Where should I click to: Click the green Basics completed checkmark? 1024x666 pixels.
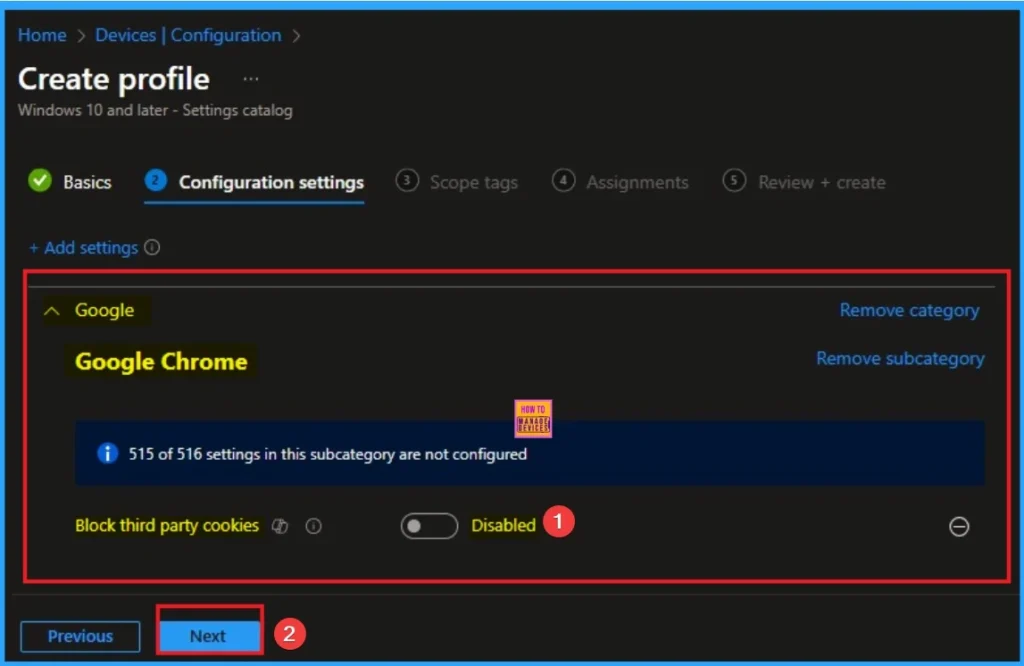tap(40, 180)
